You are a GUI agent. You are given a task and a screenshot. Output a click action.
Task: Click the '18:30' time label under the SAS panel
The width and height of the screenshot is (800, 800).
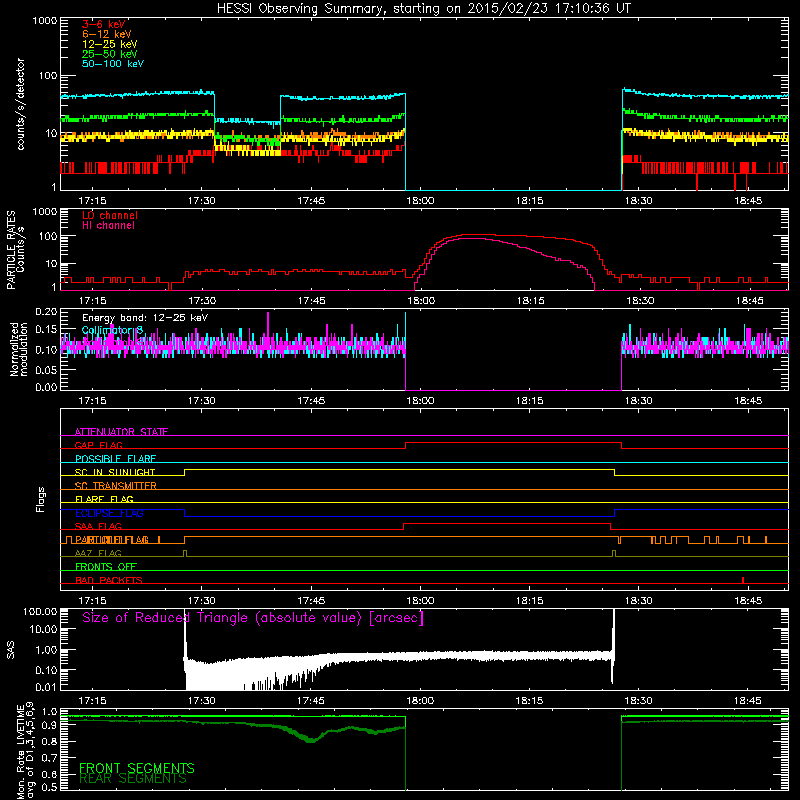638,701
